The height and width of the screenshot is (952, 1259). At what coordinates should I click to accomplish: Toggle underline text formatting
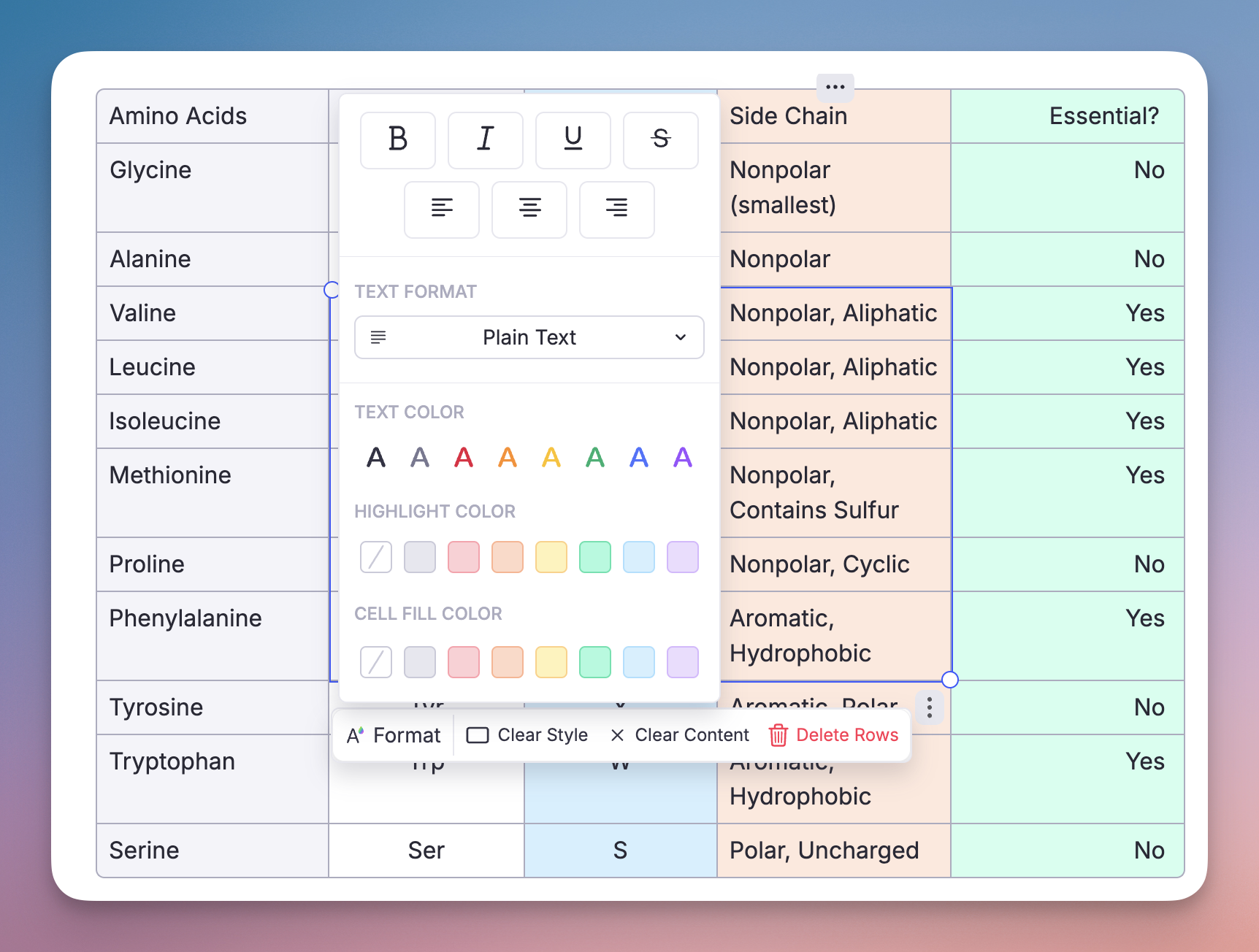(x=573, y=139)
